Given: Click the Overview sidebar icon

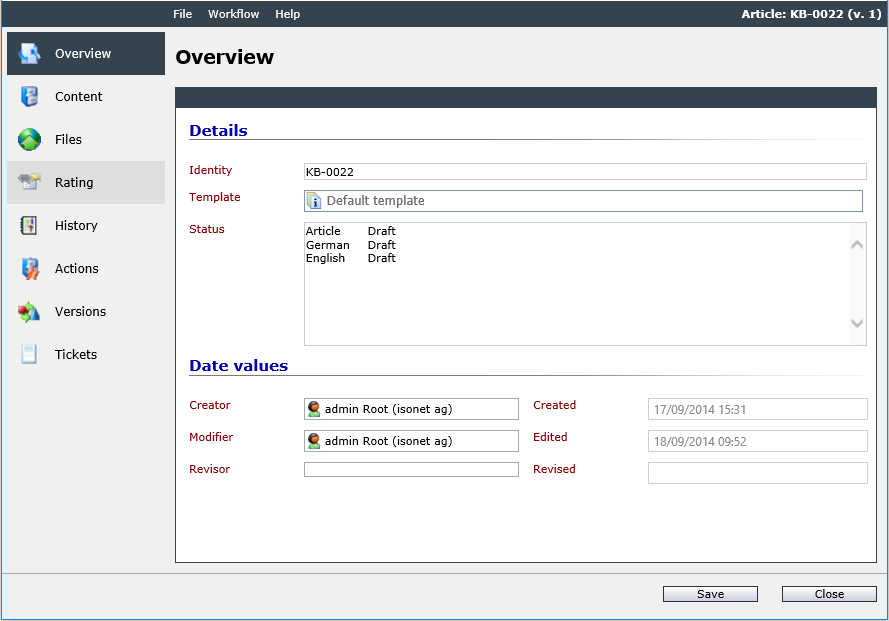Looking at the screenshot, I should pos(29,53).
